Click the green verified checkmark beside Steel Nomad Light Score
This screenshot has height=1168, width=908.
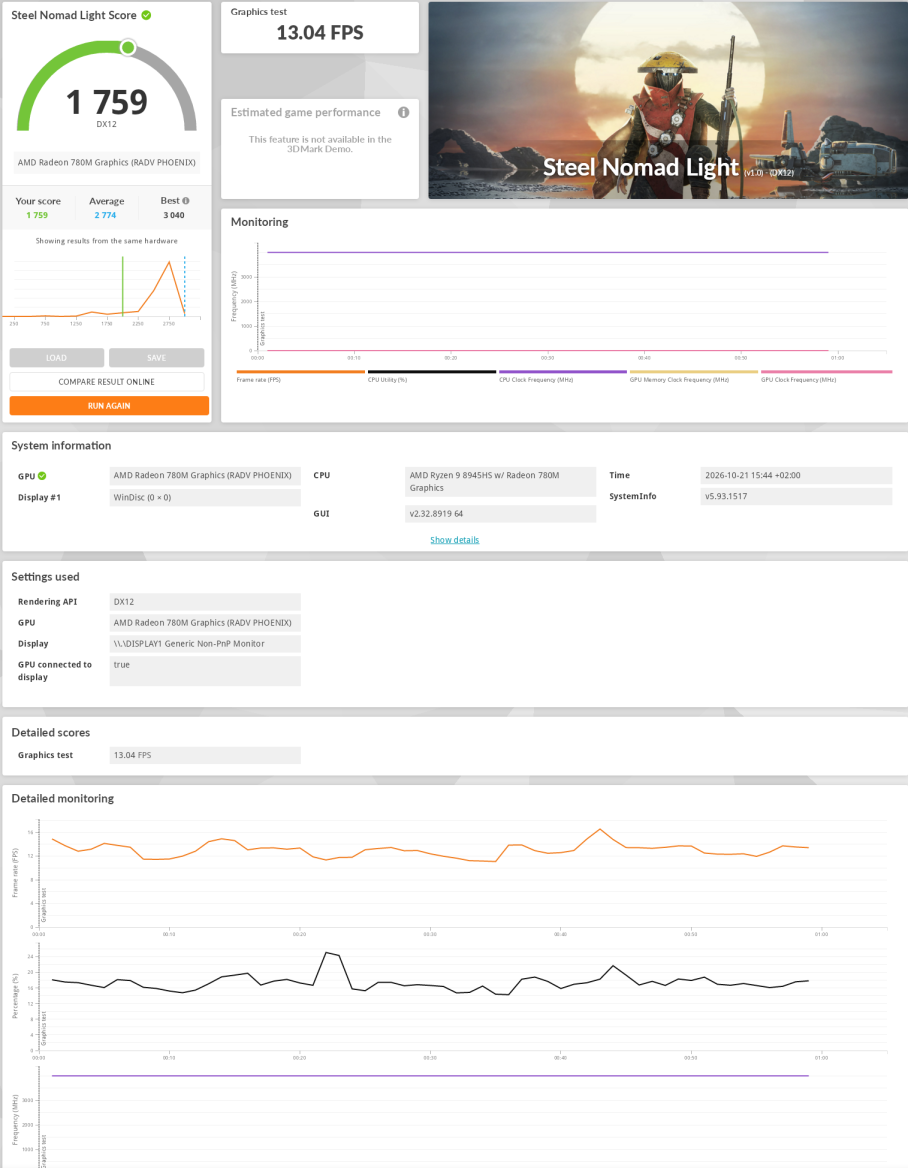(147, 15)
